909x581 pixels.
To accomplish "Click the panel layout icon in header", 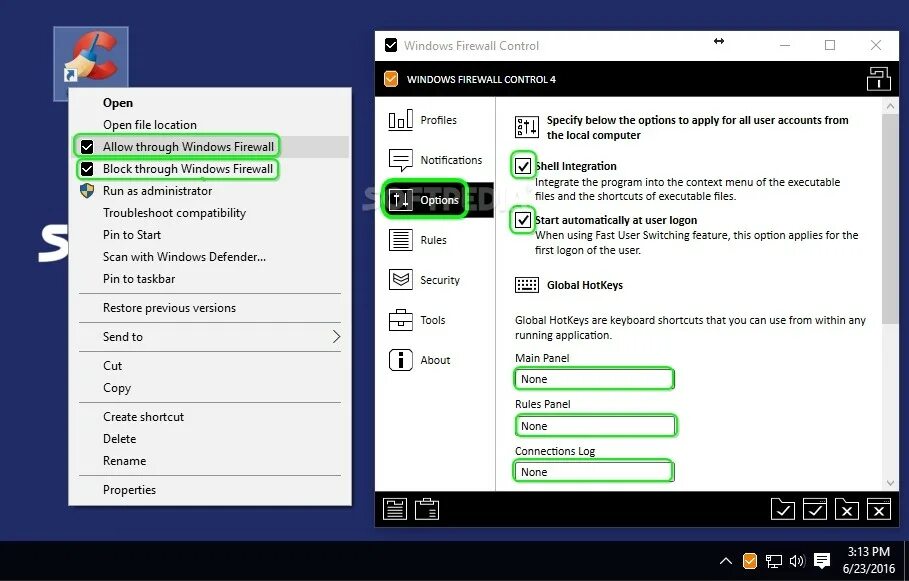I will 878,79.
